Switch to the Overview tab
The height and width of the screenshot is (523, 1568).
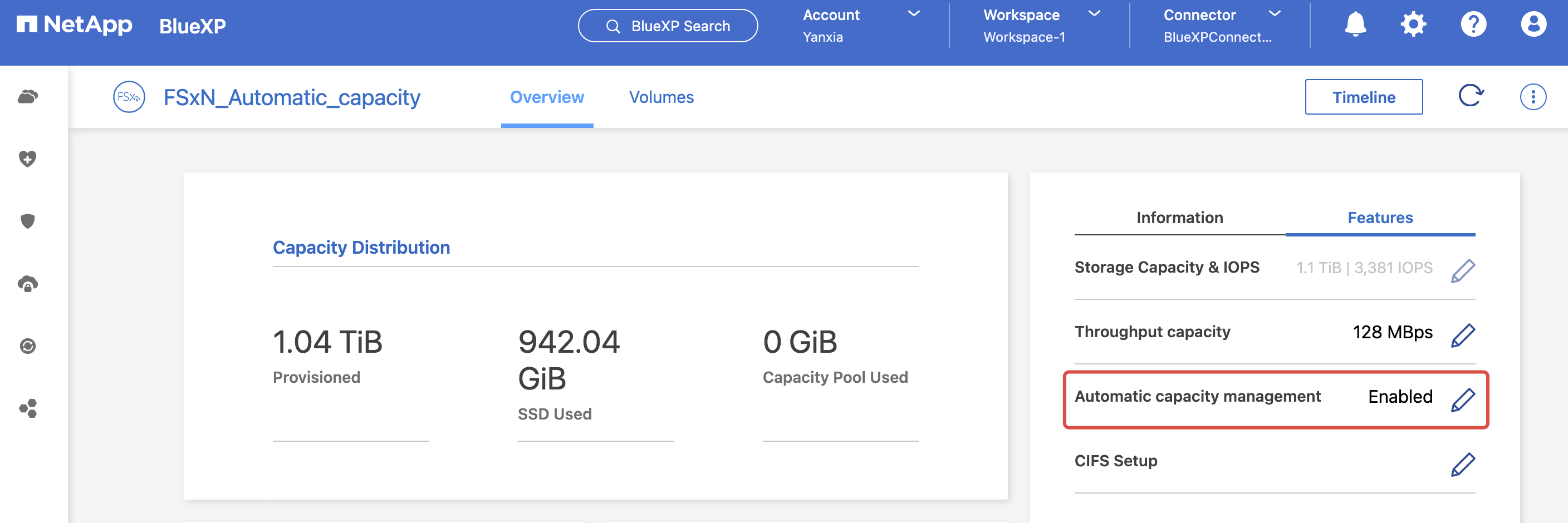pyautogui.click(x=547, y=97)
